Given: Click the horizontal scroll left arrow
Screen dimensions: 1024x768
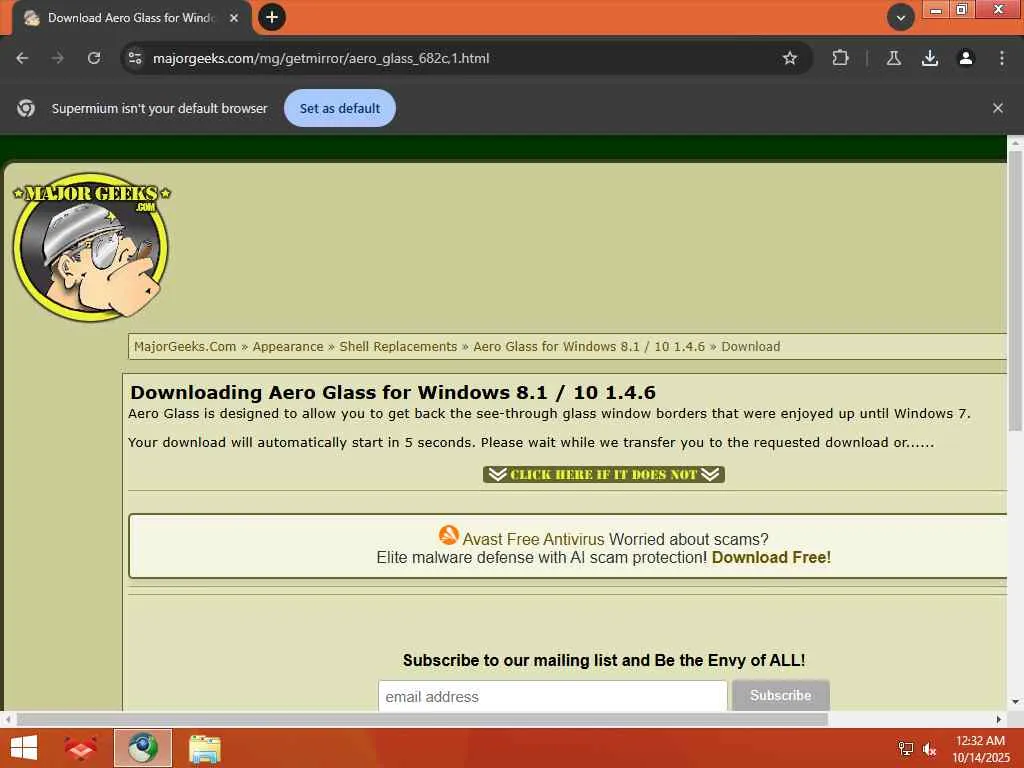Looking at the screenshot, I should (x=7, y=719).
